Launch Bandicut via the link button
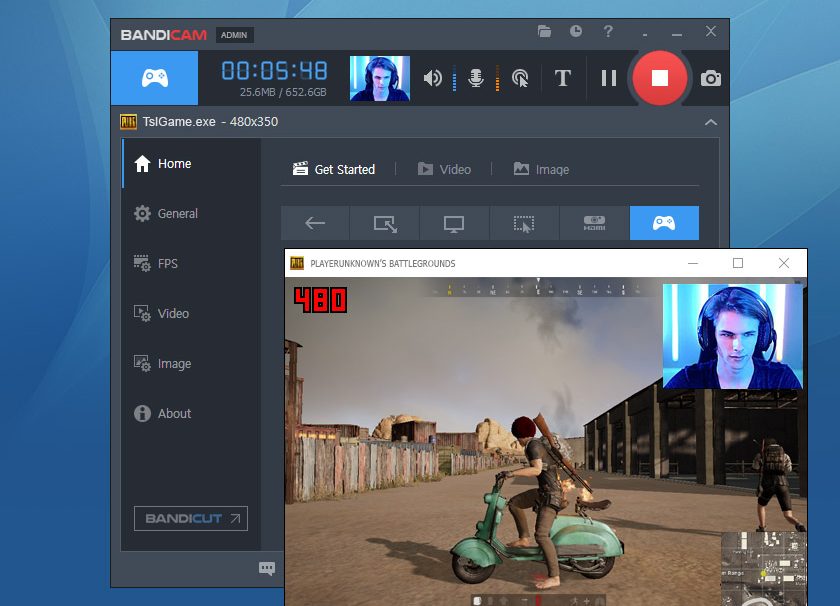840x606 pixels. pos(191,519)
